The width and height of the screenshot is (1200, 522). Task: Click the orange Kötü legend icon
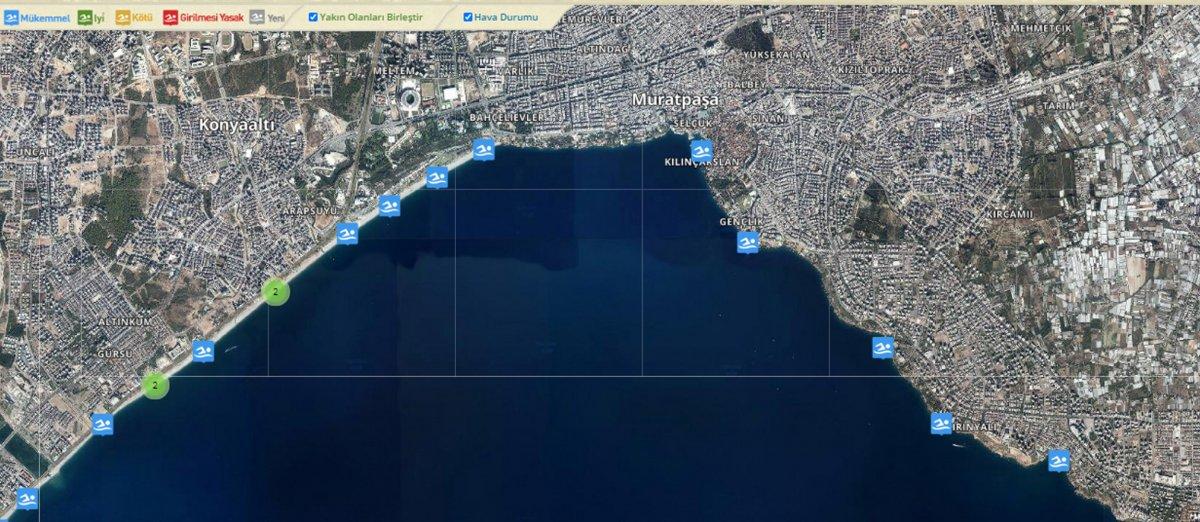(x=124, y=17)
